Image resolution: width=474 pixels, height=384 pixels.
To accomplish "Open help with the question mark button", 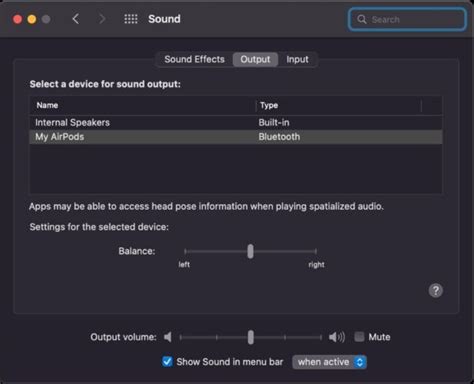I will pyautogui.click(x=435, y=290).
